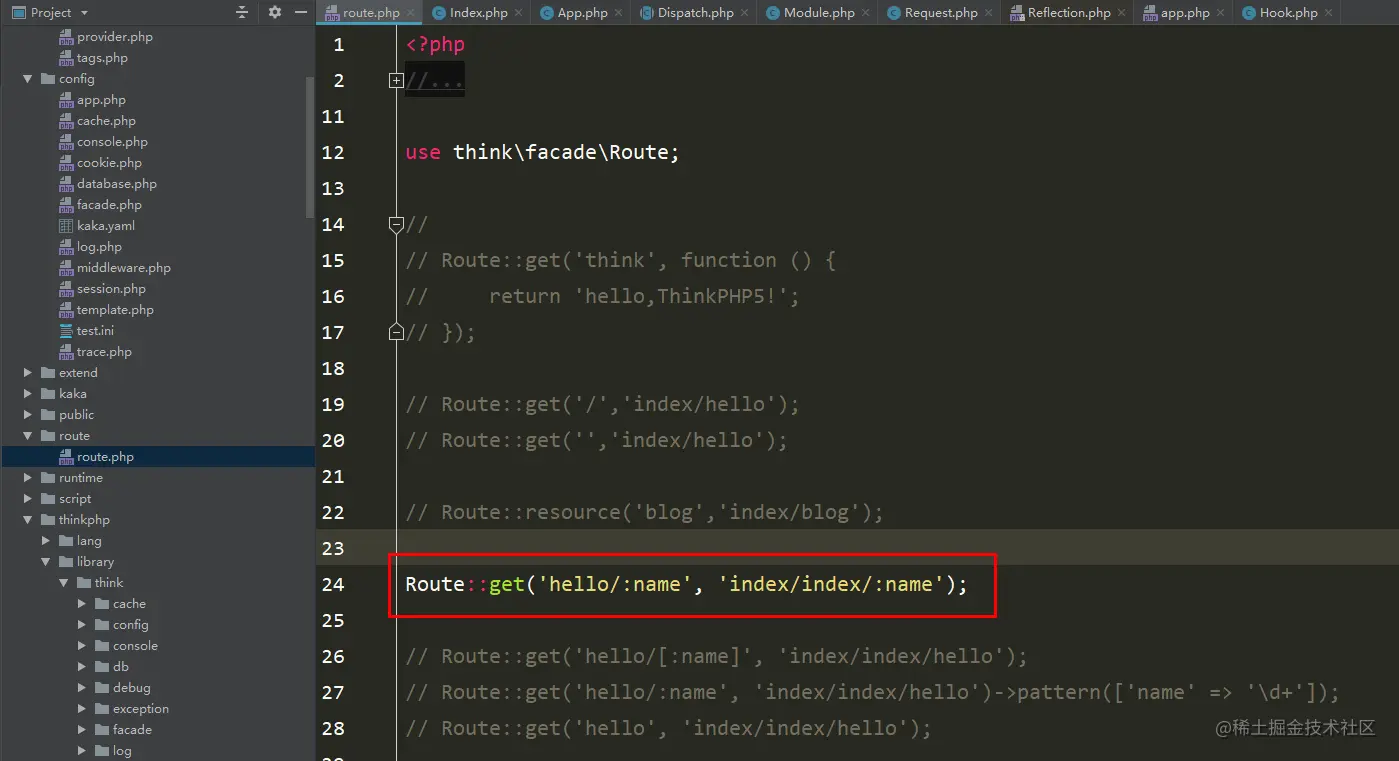
Task: Select template.php in the Project tree
Action: 115,310
